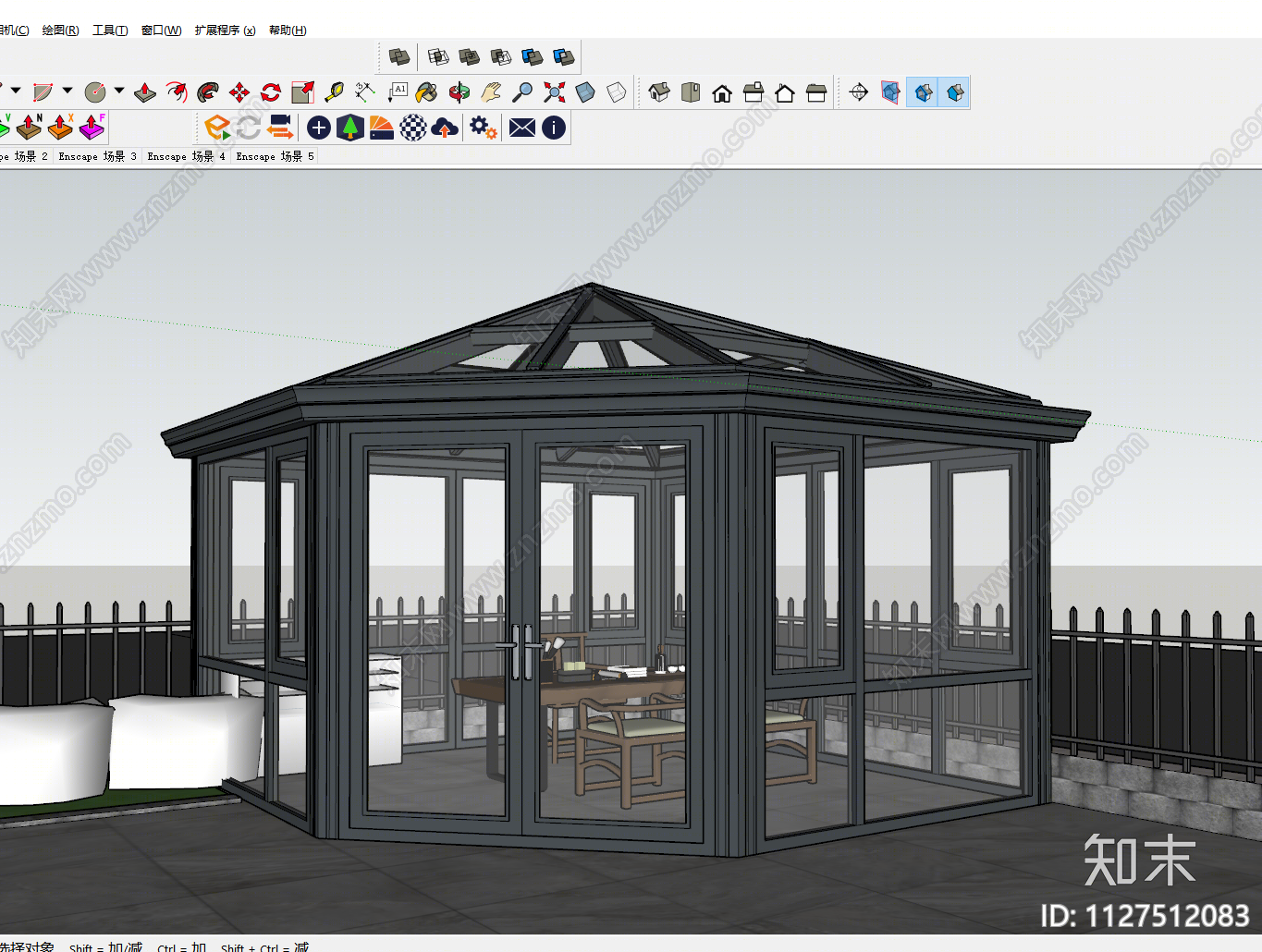Select Joint Push Pull N tool
The image size is (1262, 952).
(x=30, y=127)
